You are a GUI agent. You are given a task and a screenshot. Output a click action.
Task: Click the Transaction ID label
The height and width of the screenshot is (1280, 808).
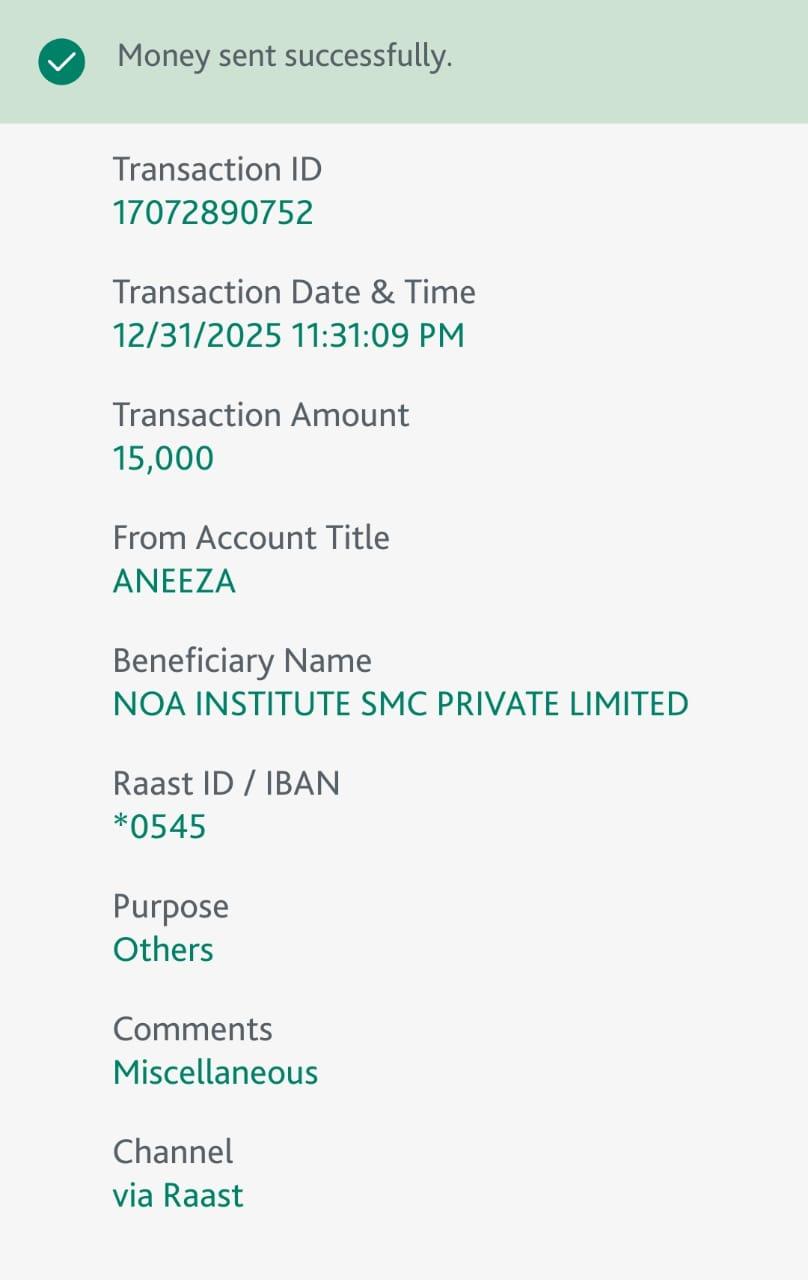click(217, 169)
